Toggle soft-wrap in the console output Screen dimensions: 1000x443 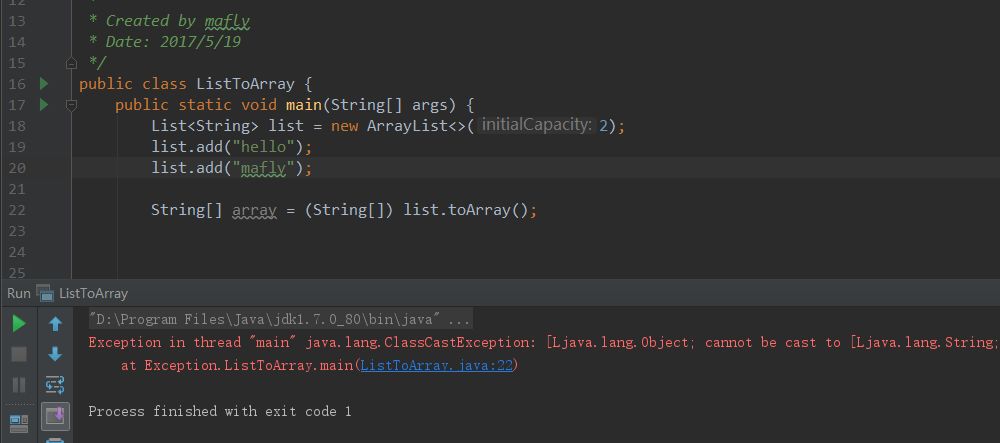[x=55, y=384]
